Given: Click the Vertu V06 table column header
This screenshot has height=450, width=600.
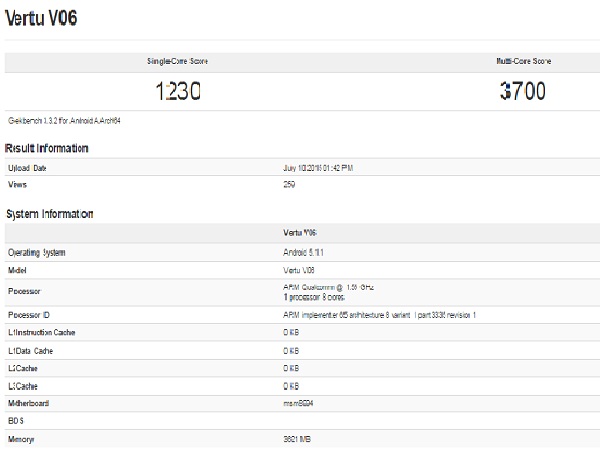Looking at the screenshot, I should 301,232.
